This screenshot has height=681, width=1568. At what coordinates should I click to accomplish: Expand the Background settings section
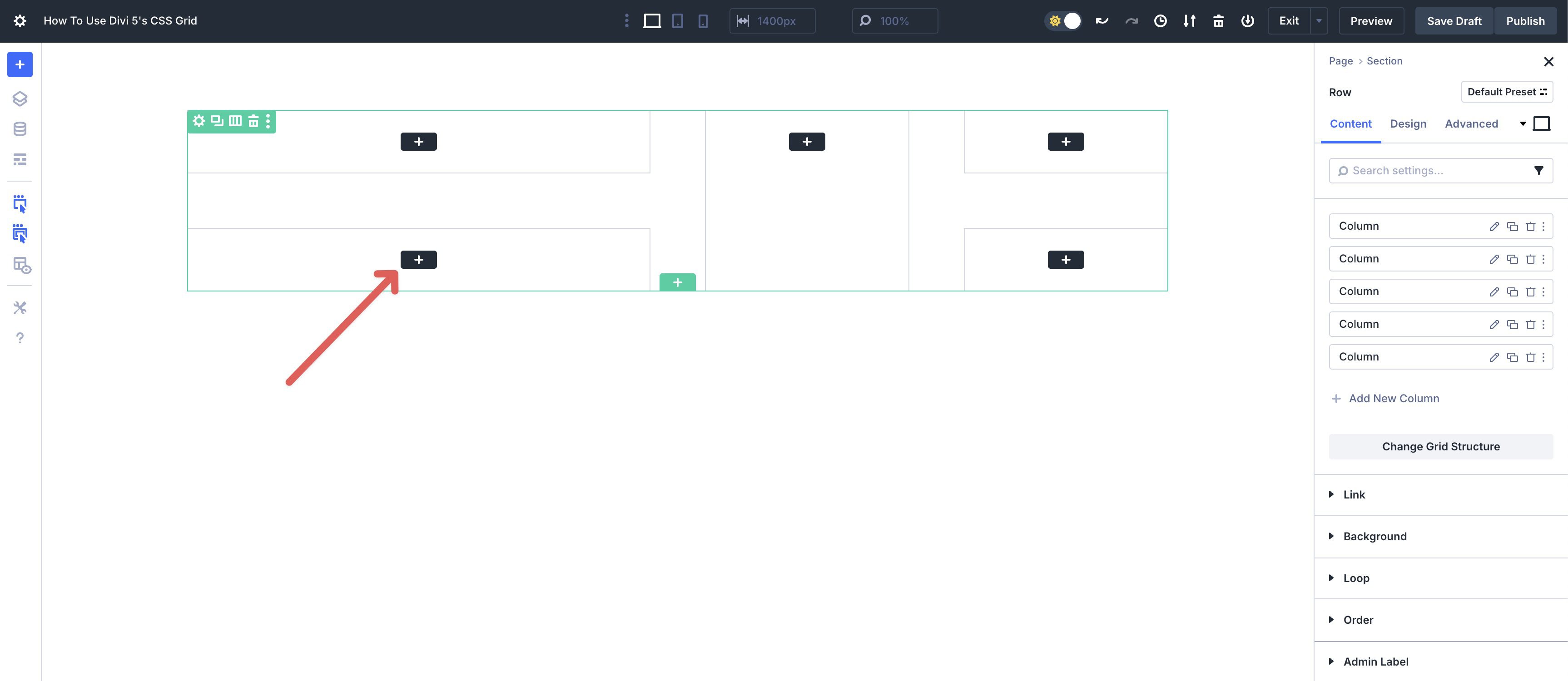click(1374, 536)
